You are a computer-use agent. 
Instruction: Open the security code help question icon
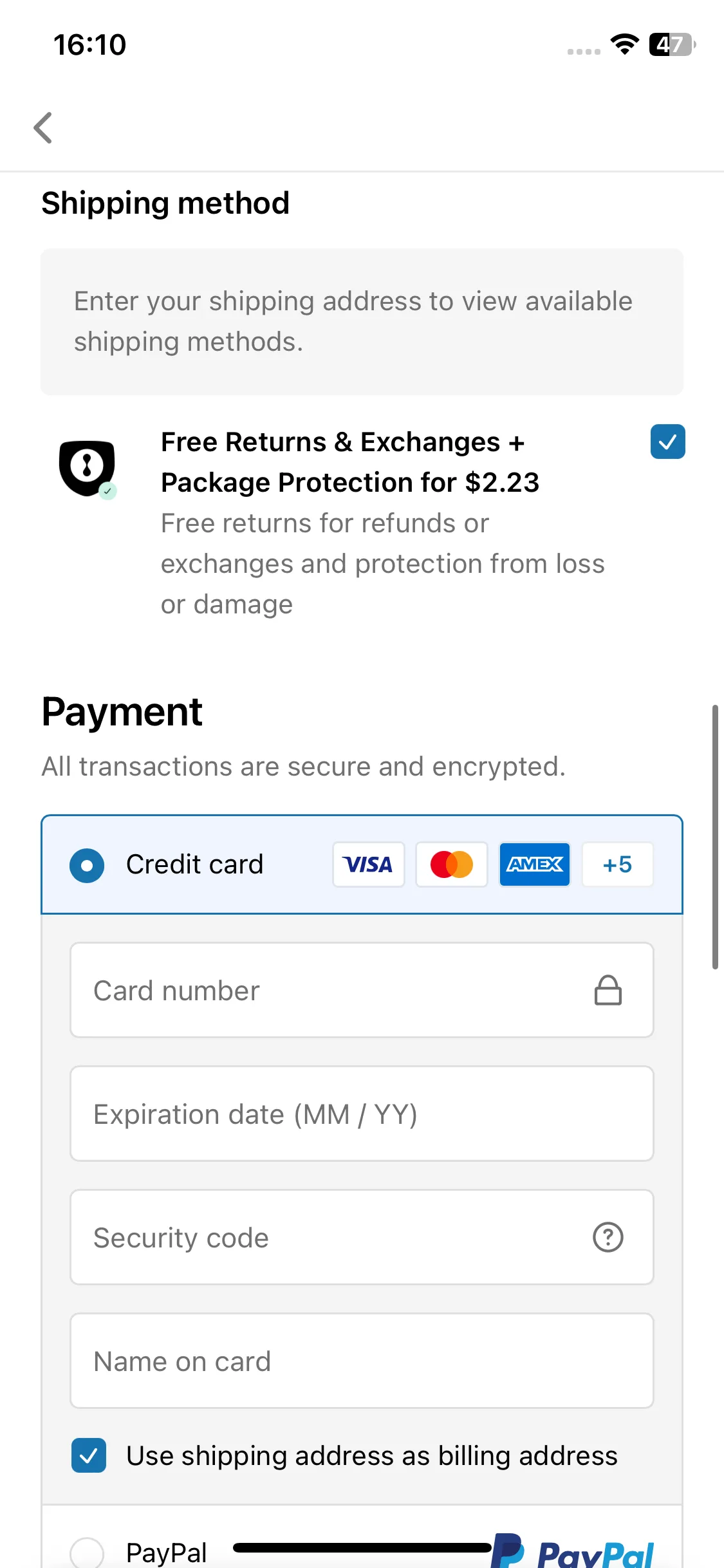(608, 1237)
